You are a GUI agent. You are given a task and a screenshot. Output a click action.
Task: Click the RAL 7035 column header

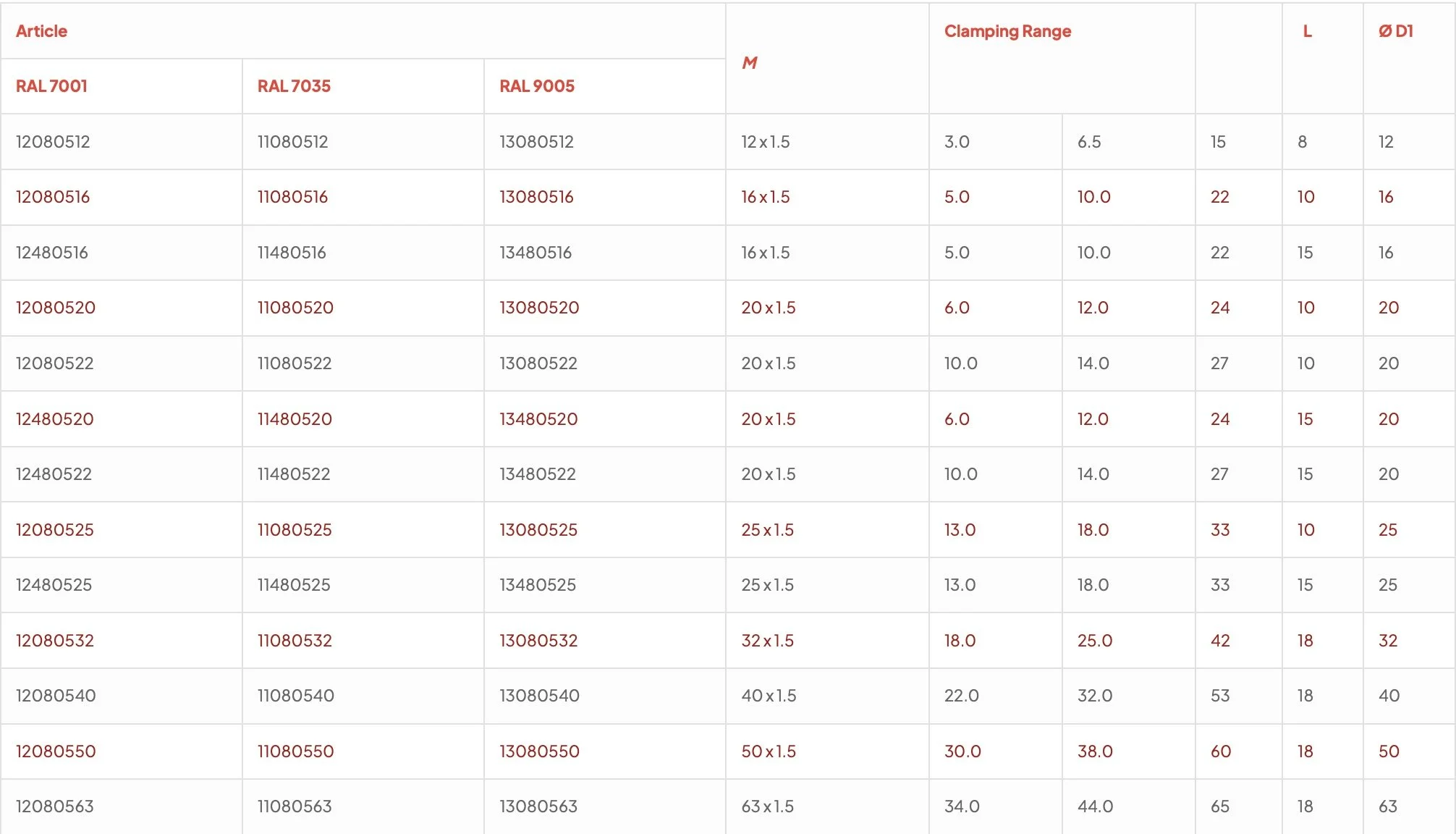pyautogui.click(x=294, y=86)
